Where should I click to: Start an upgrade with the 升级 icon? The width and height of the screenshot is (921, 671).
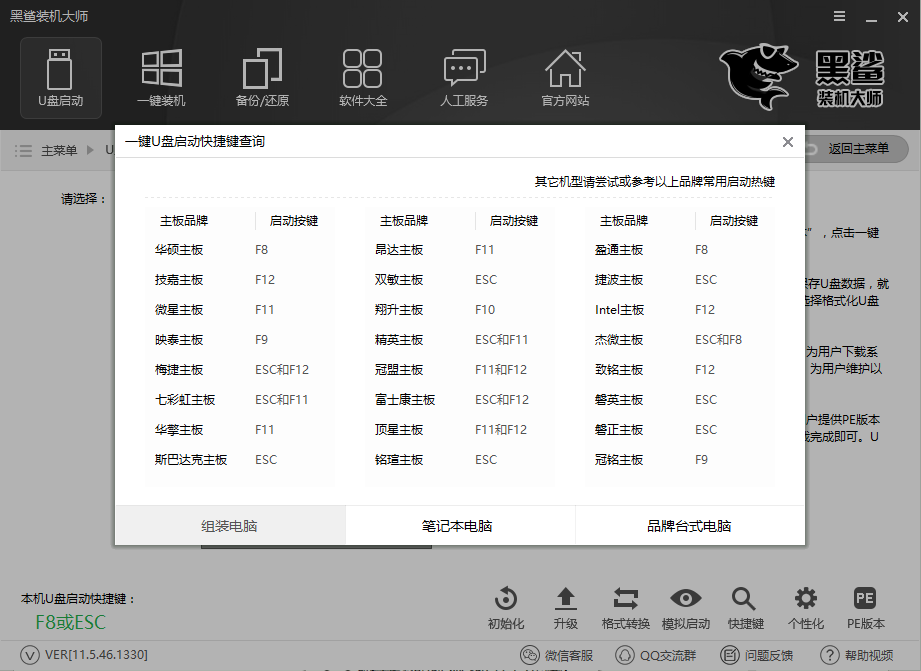pos(565,603)
